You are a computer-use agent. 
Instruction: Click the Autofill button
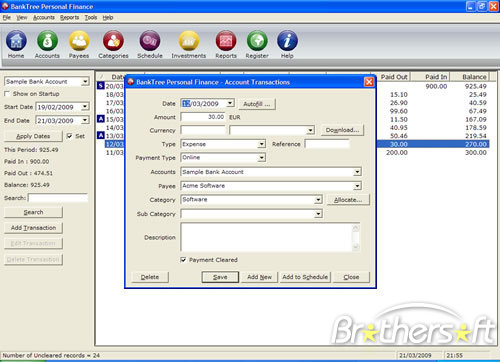click(x=257, y=104)
